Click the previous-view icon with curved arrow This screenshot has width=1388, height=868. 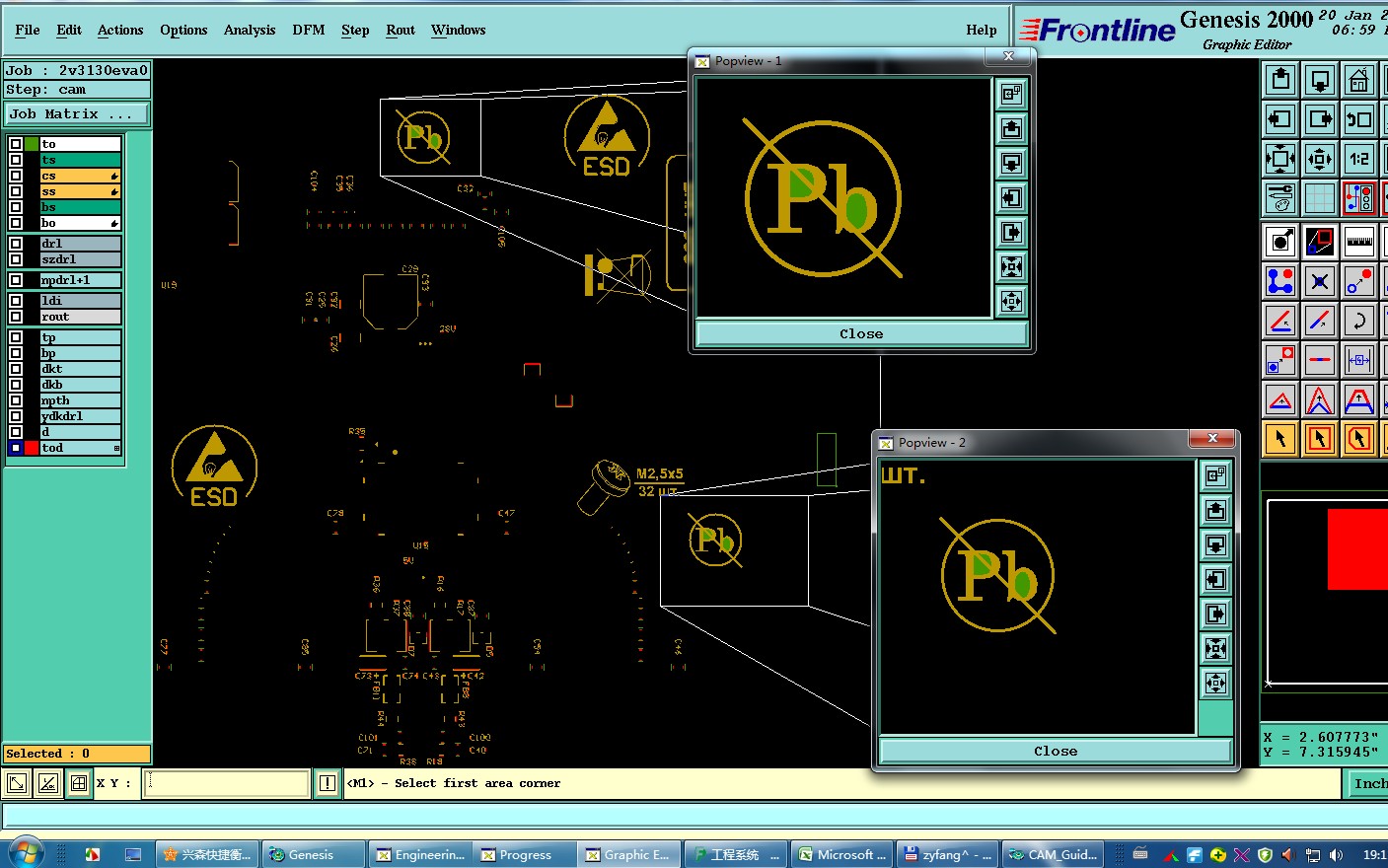1359,119
